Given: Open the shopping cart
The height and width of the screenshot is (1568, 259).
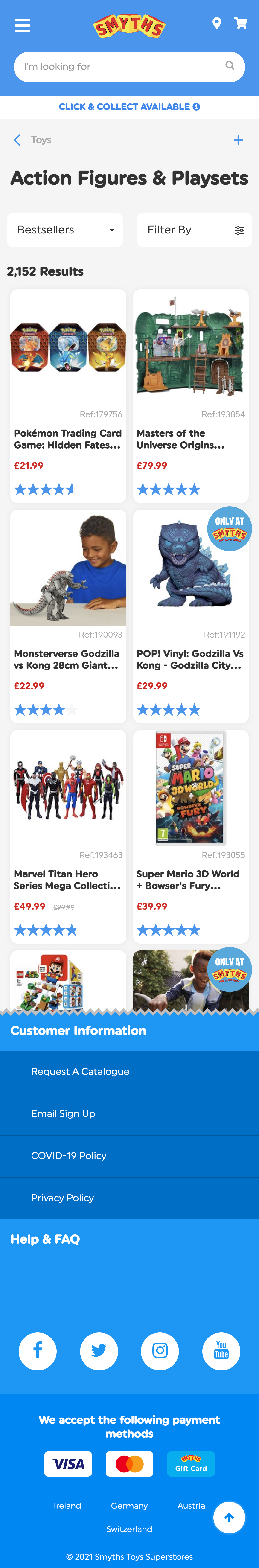Looking at the screenshot, I should tap(241, 24).
